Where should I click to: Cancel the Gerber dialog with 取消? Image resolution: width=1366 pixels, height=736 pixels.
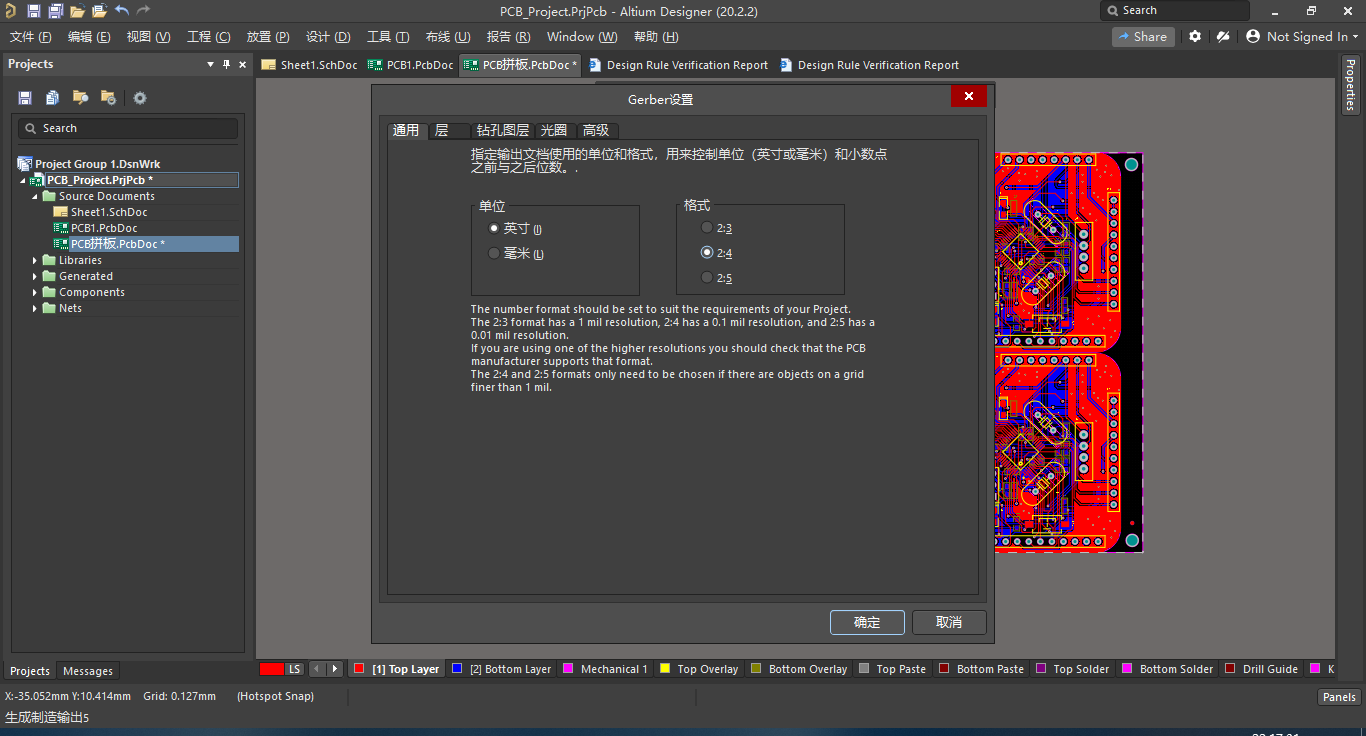pos(948,621)
